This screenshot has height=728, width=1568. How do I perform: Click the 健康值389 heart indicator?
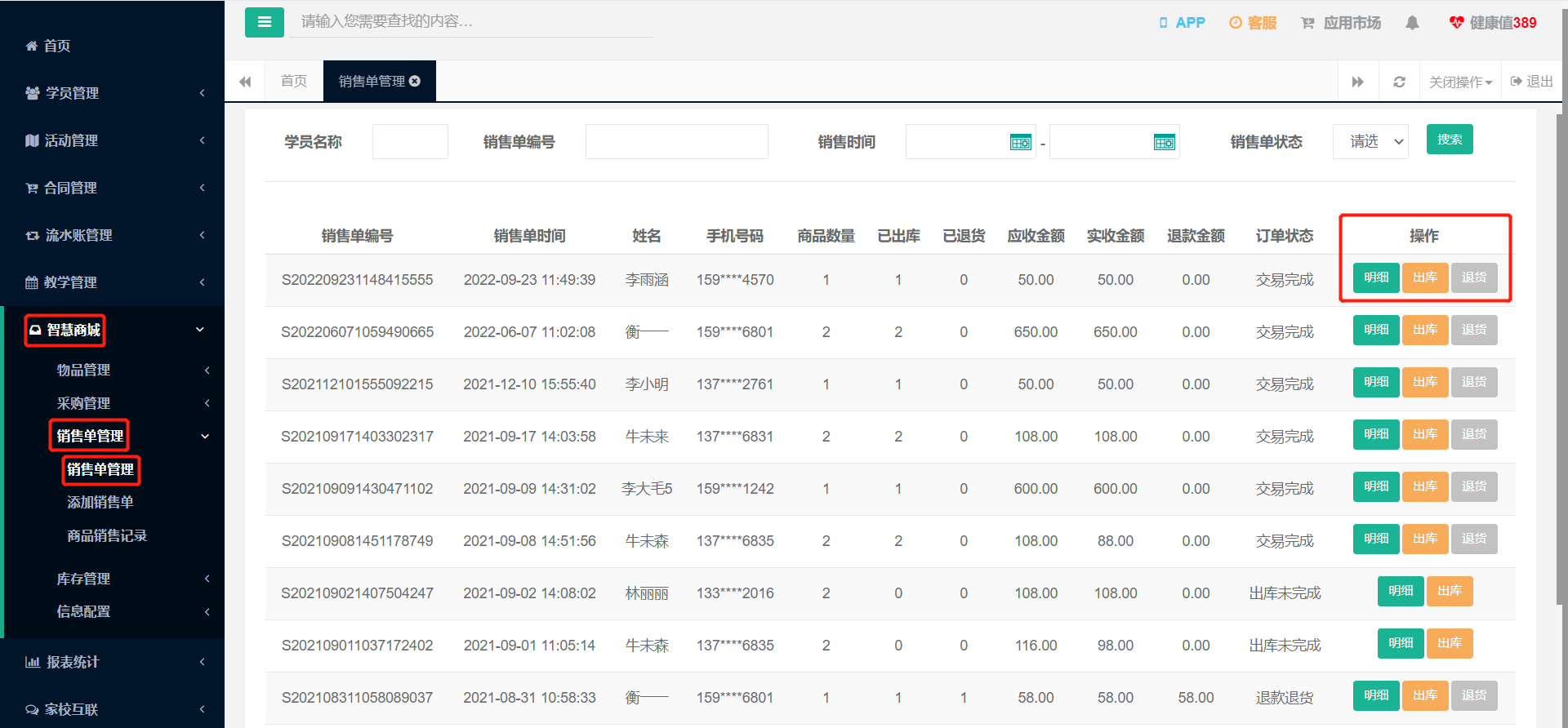pos(1493,23)
